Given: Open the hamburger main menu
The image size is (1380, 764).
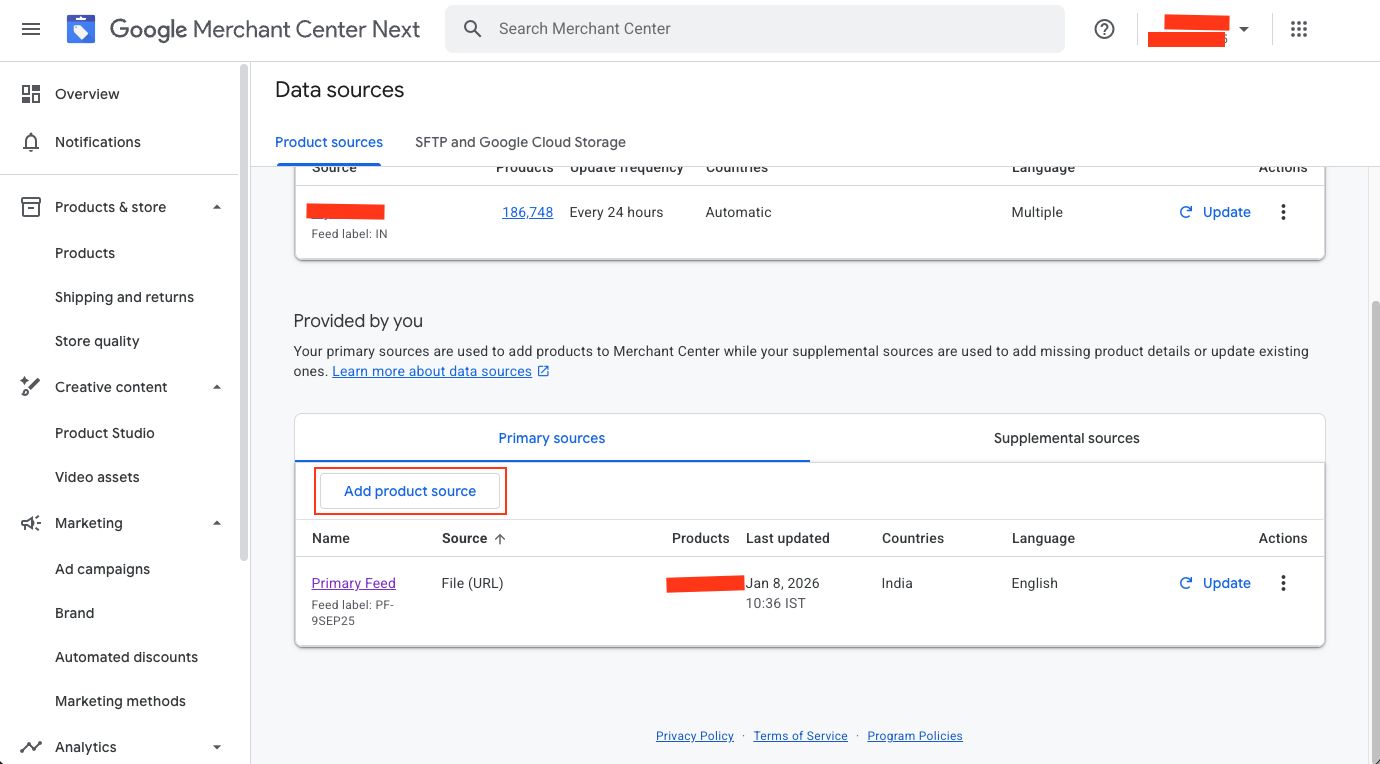Looking at the screenshot, I should 31,29.
